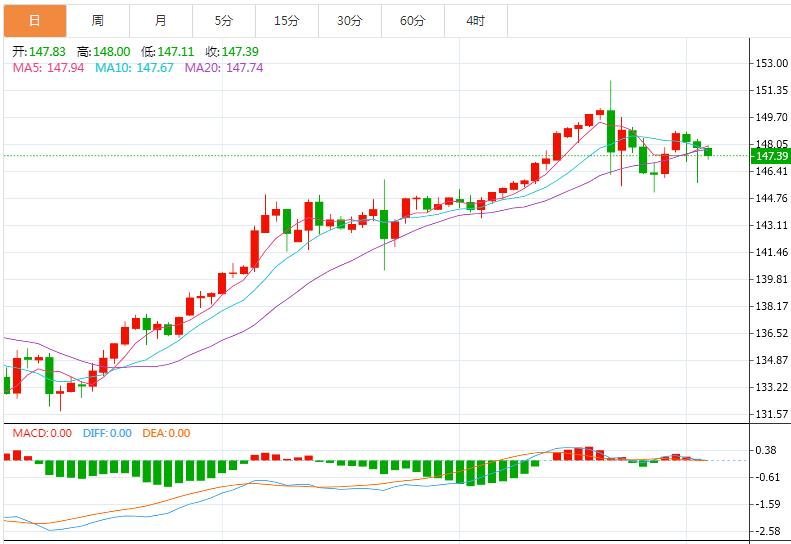Click the 0.38 MACD axis label
Image resolution: width=791 pixels, height=544 pixels.
[767, 450]
